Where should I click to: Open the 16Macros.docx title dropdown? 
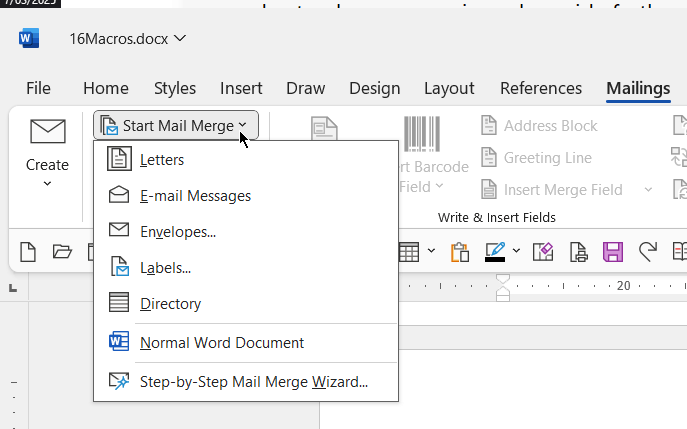point(180,39)
